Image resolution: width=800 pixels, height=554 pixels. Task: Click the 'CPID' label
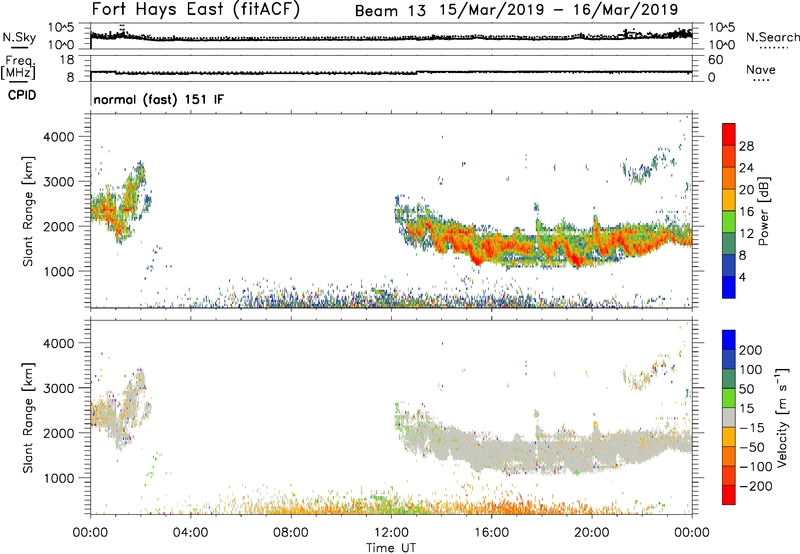(x=22, y=95)
